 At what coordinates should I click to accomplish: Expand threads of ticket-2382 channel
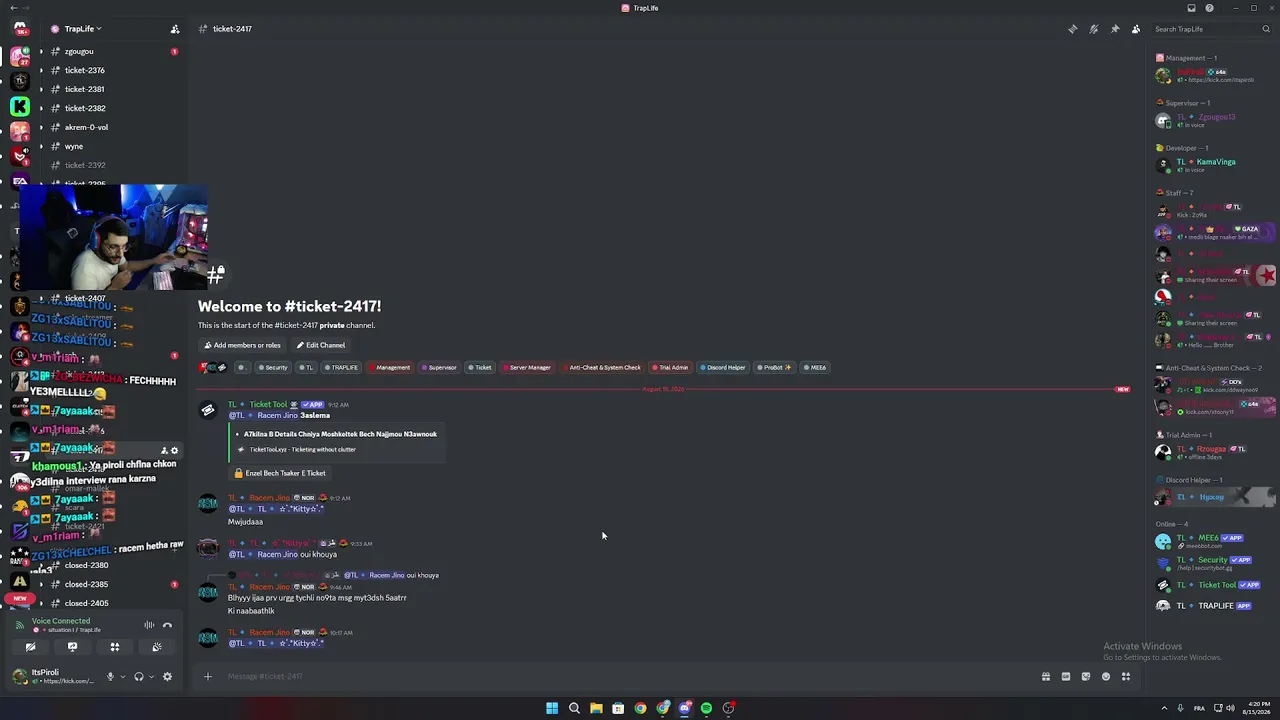tap(41, 108)
